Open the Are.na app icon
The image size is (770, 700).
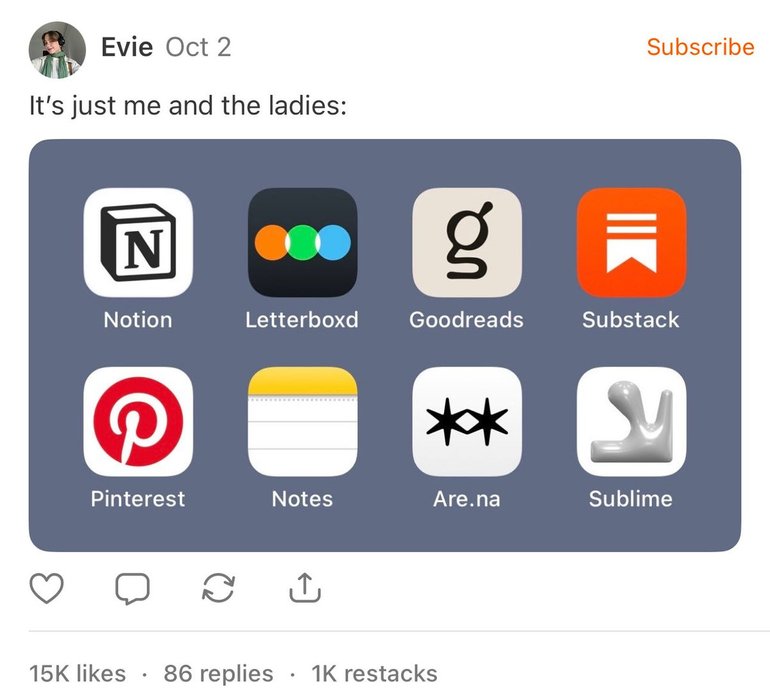point(467,421)
